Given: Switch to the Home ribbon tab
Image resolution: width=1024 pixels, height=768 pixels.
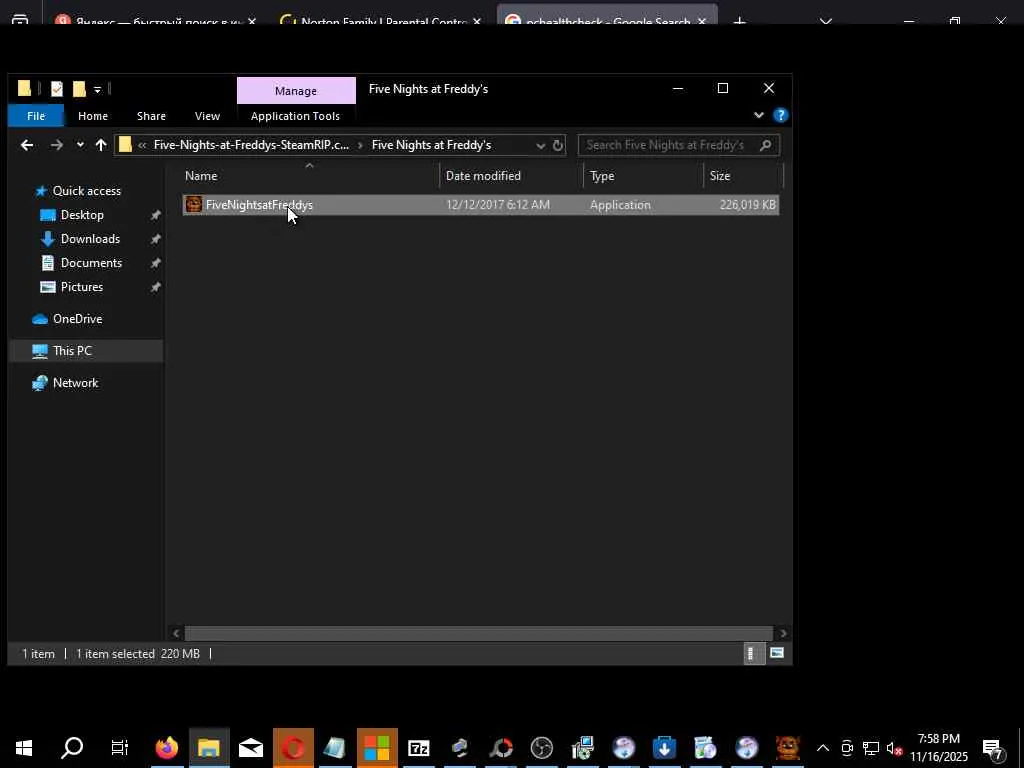Looking at the screenshot, I should pyautogui.click(x=93, y=116).
